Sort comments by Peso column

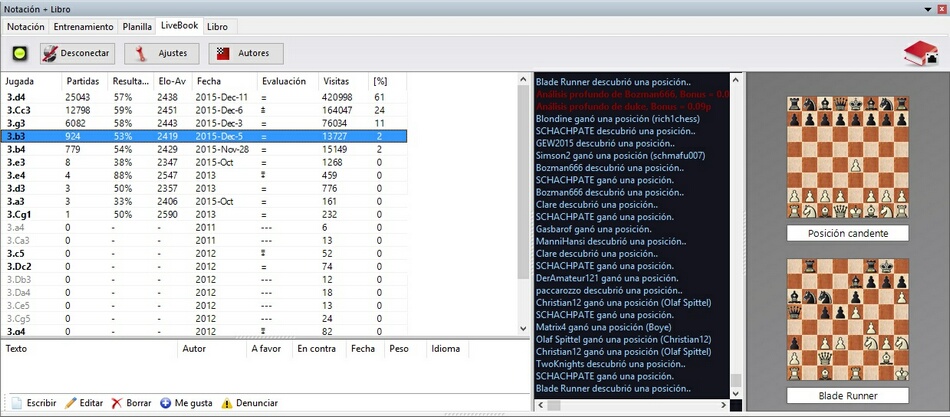[x=405, y=349]
